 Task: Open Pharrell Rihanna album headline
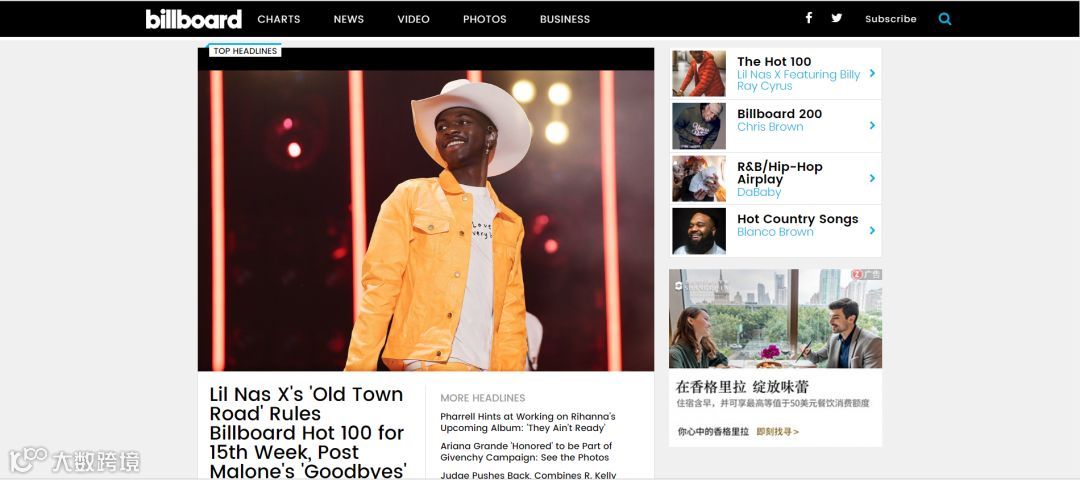[x=528, y=422]
